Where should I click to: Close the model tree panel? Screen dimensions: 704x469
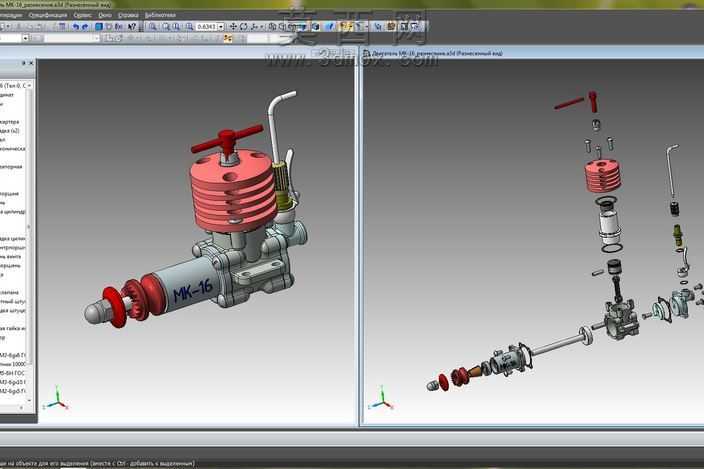click(31, 63)
